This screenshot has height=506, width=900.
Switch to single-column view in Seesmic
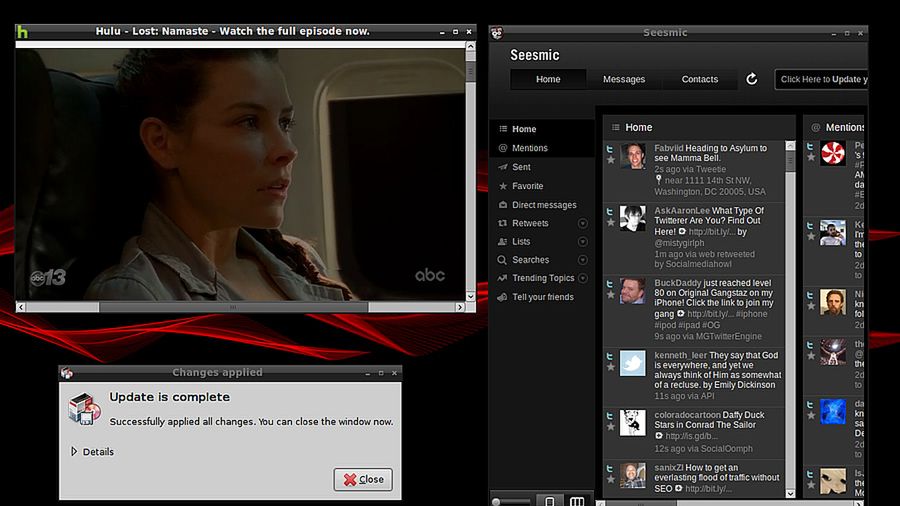(x=549, y=501)
